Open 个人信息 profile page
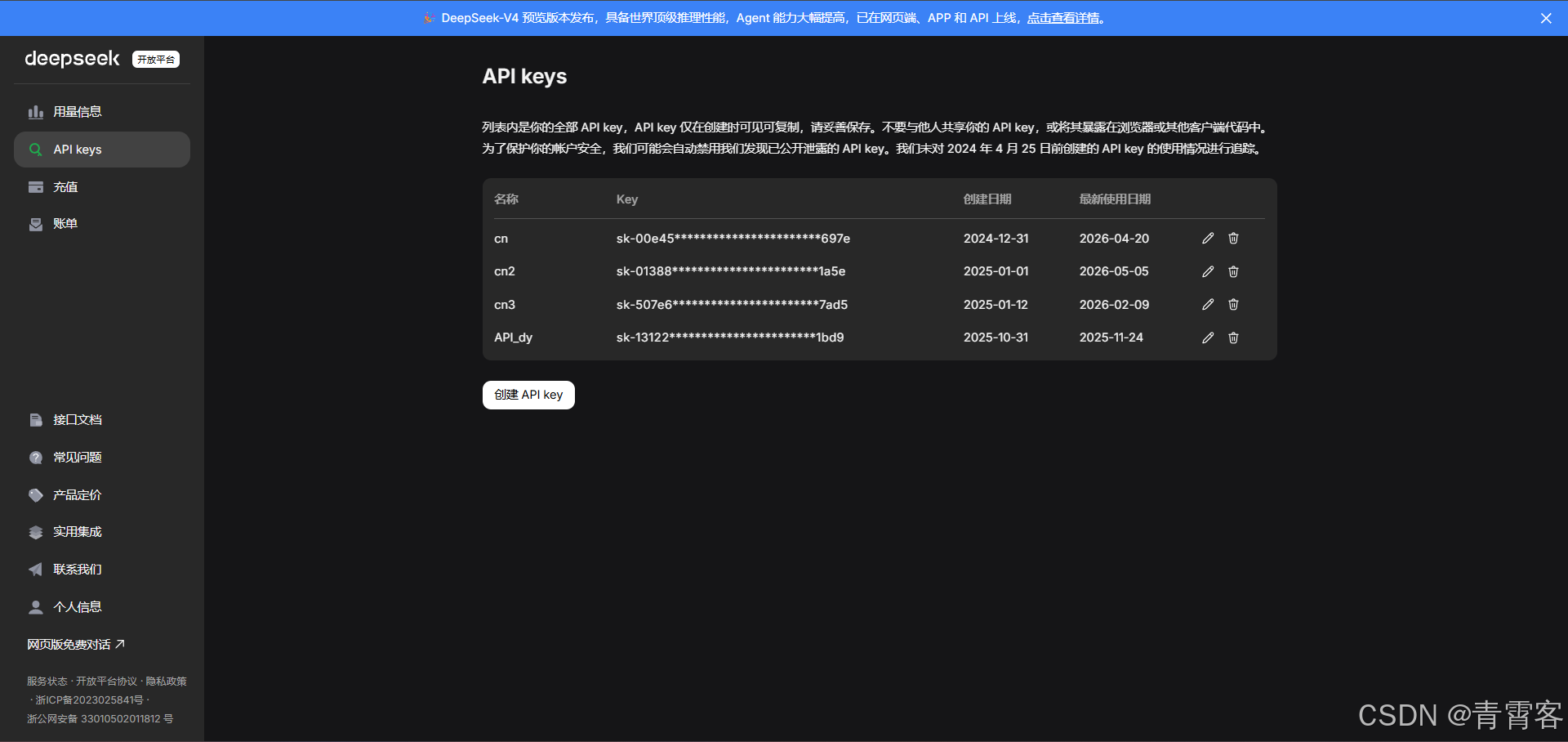Image resolution: width=1568 pixels, height=742 pixels. (102, 607)
